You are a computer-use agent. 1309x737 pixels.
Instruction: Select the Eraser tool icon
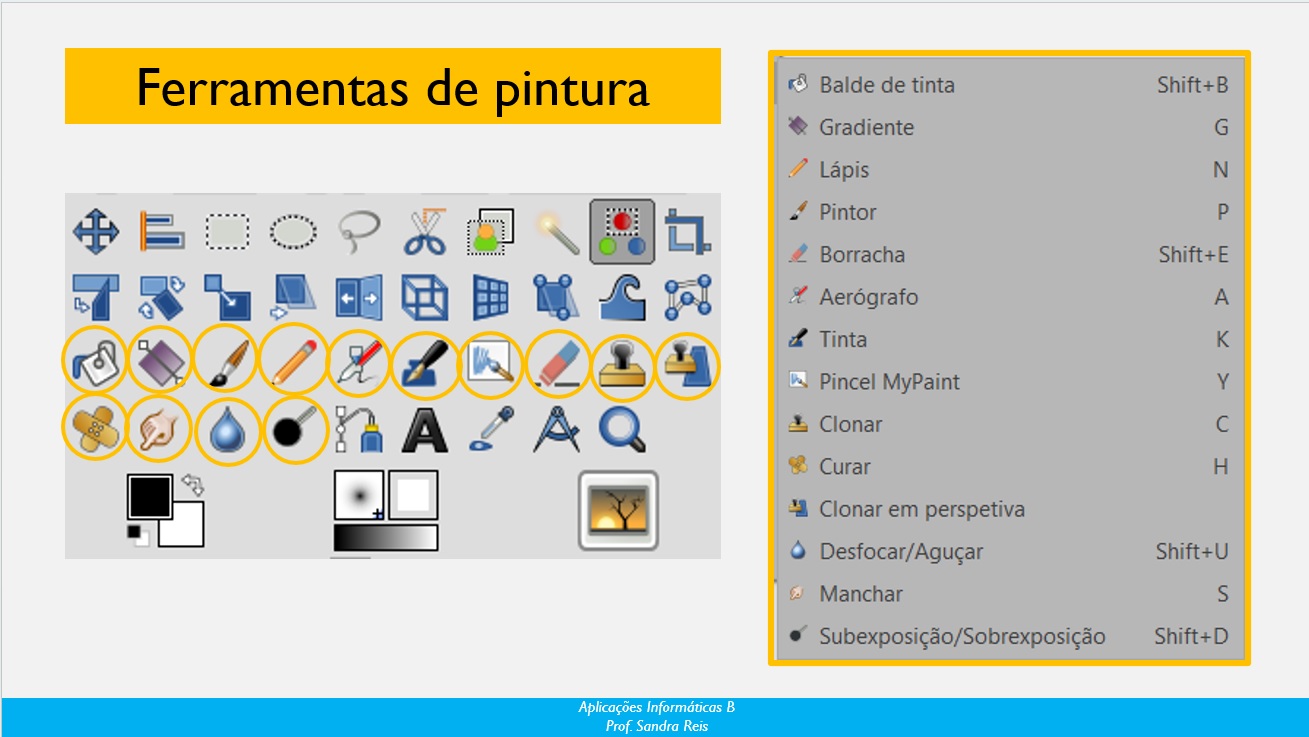(x=558, y=362)
